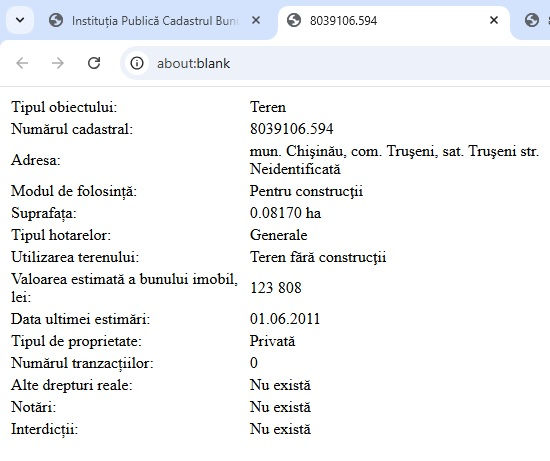The image size is (550, 461).
Task: Click the date 01.06.2011
Action: tap(285, 319)
